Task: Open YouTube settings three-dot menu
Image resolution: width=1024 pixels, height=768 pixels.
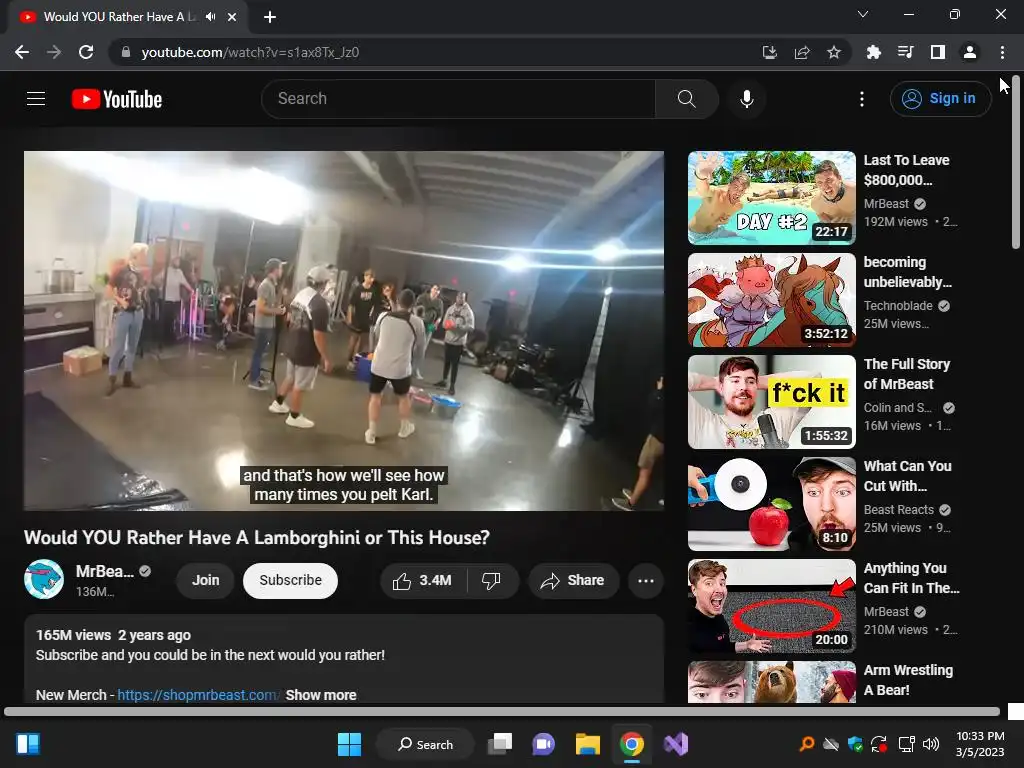Action: 862,99
